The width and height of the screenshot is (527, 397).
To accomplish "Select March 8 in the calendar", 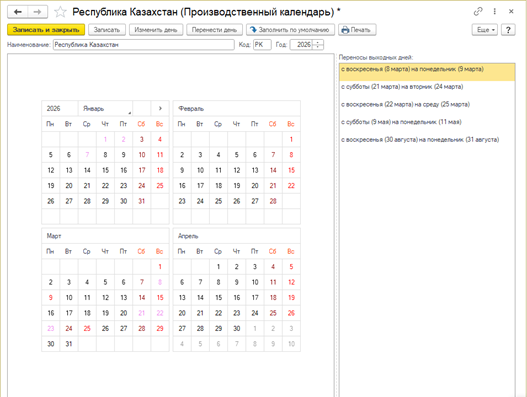I will [160, 282].
